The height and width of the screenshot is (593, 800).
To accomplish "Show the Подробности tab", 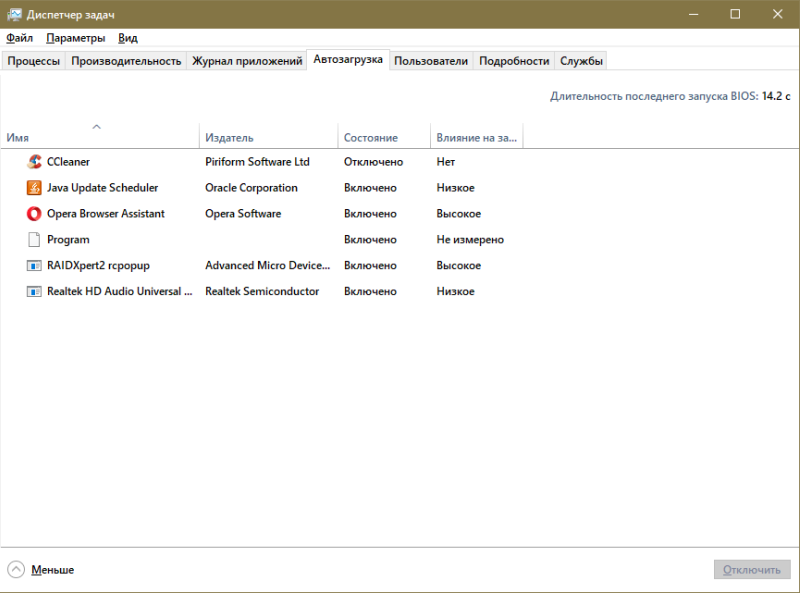I will tap(514, 61).
